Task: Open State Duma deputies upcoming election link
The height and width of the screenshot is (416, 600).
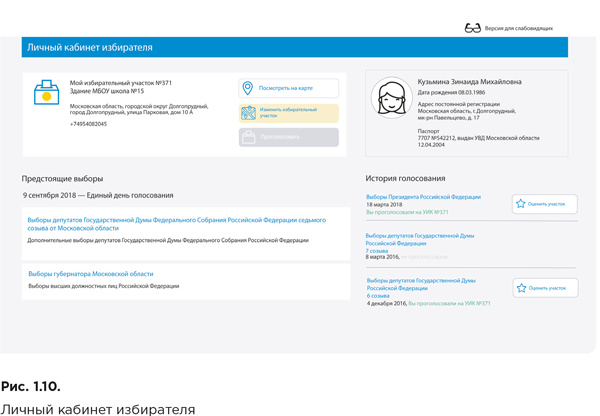Action: (x=176, y=223)
